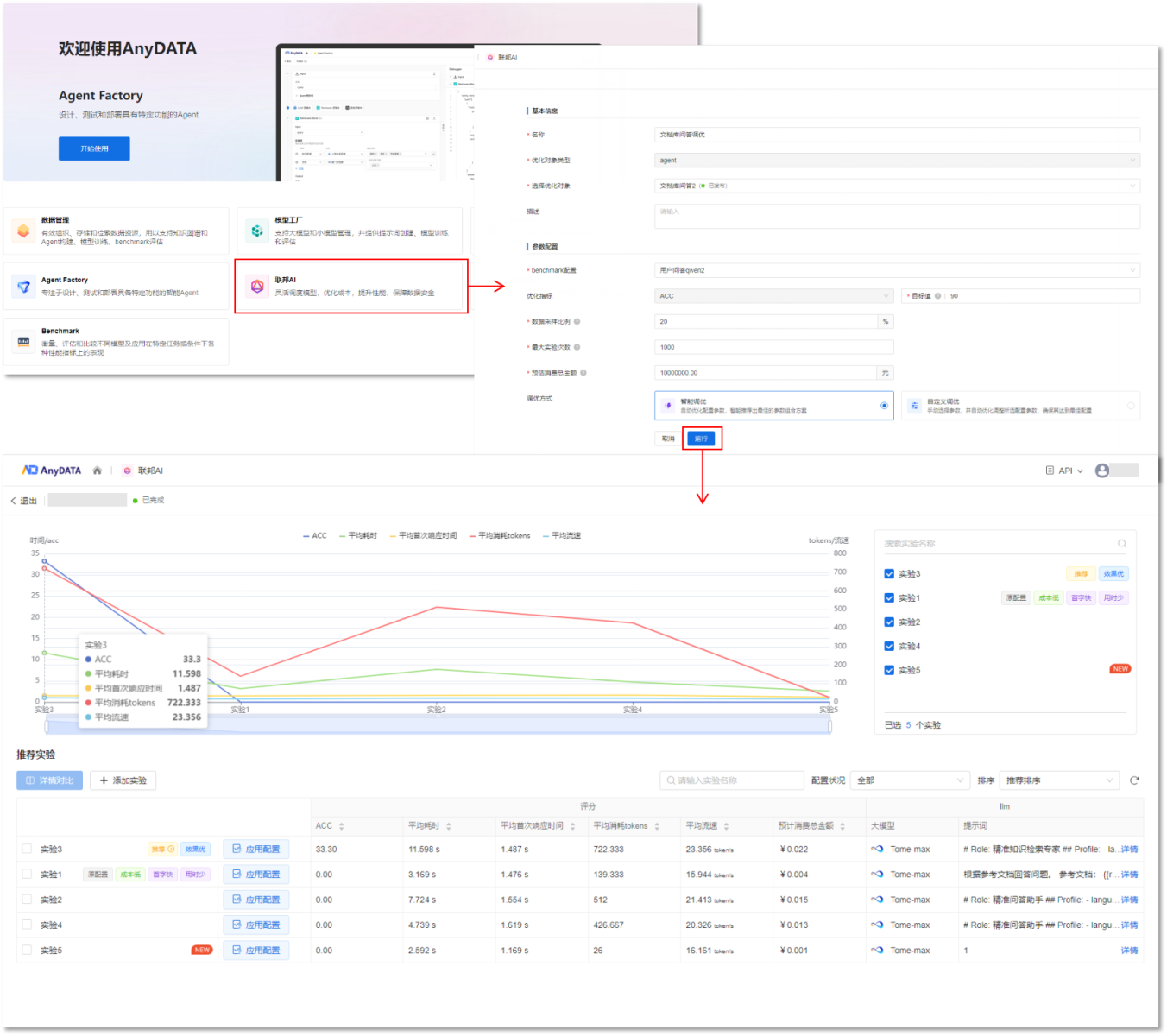Image resolution: width=1167 pixels, height=1036 pixels.
Task: Click help icon next to 预估消费总金额
Action: (583, 373)
